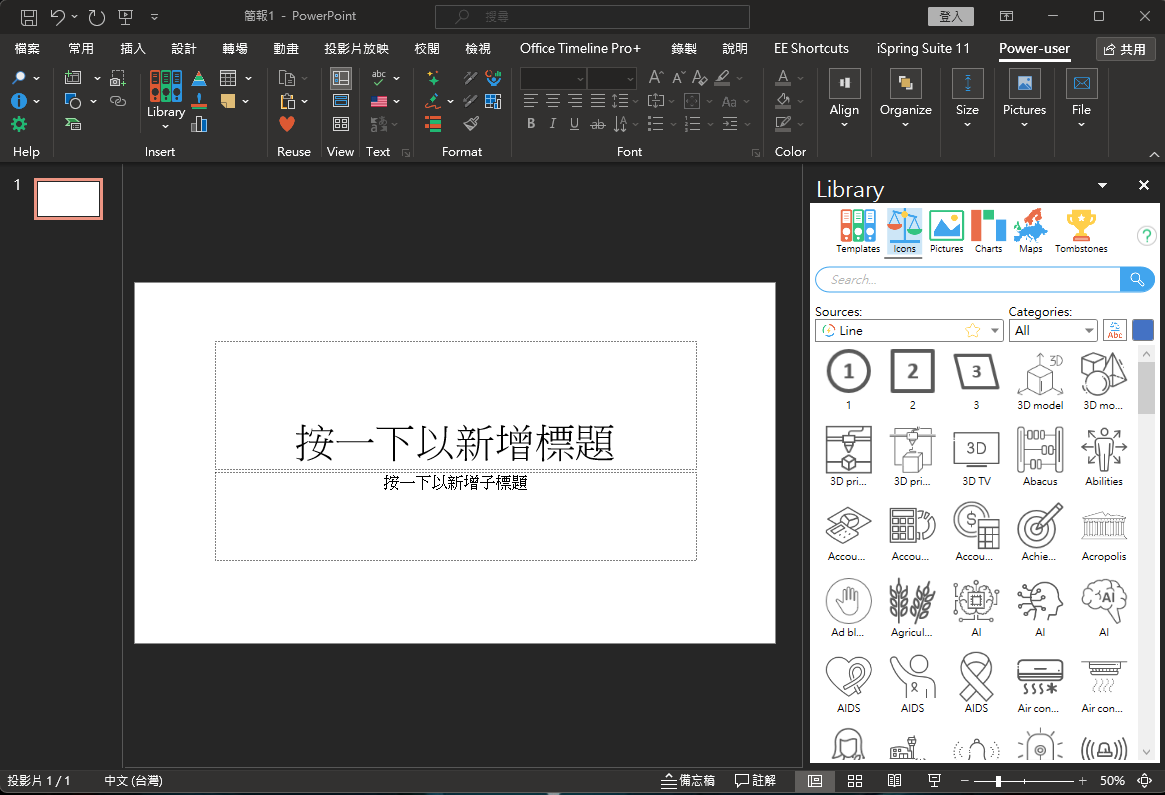
Task: Click the font color A in Color group
Action: pyautogui.click(x=783, y=77)
